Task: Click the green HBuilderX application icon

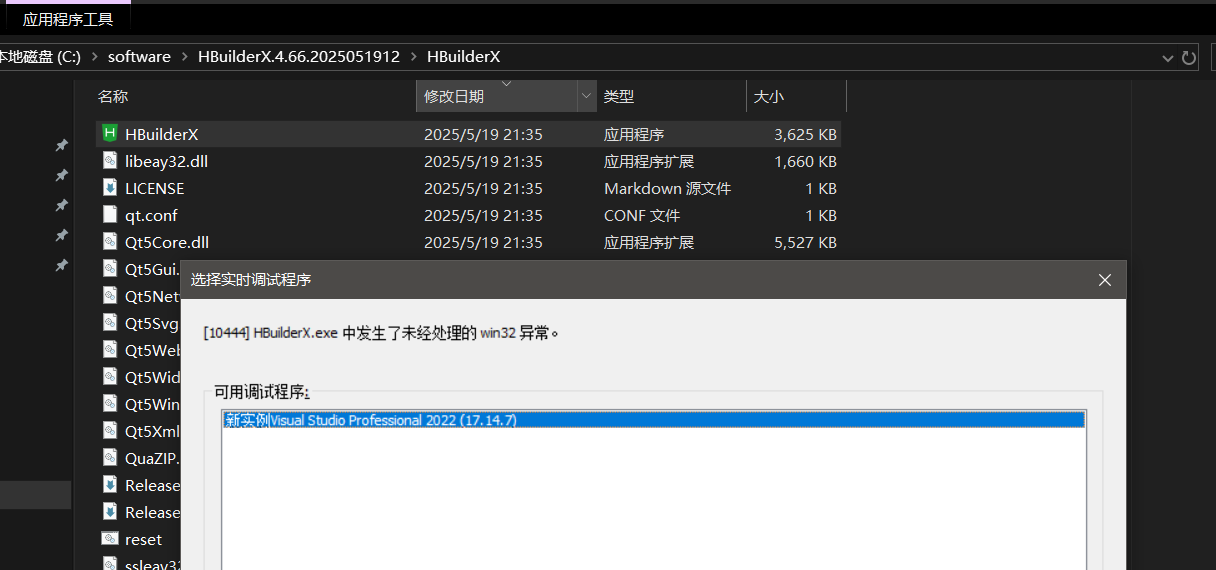Action: [x=110, y=133]
